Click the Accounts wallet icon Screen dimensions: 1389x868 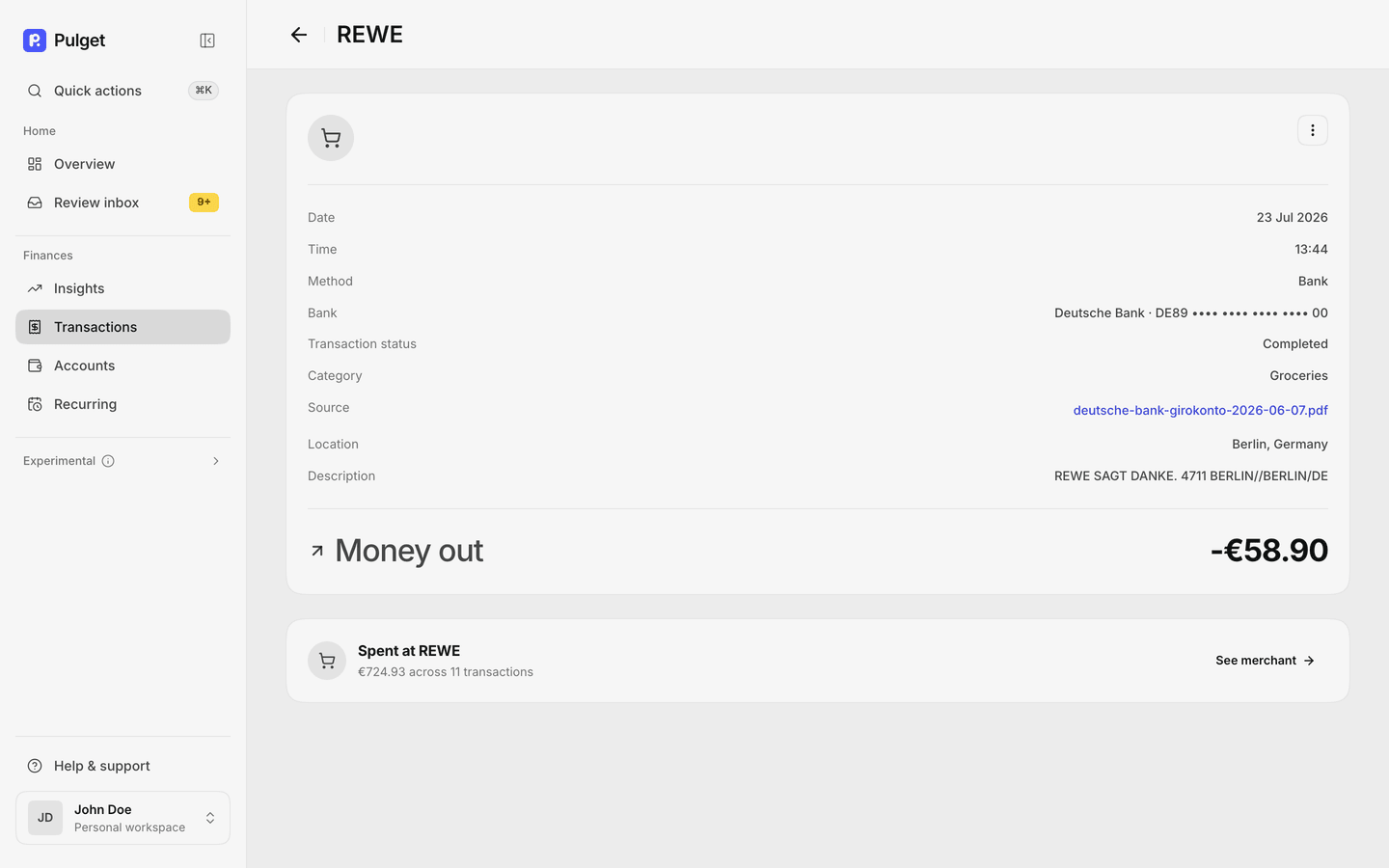pos(35,366)
